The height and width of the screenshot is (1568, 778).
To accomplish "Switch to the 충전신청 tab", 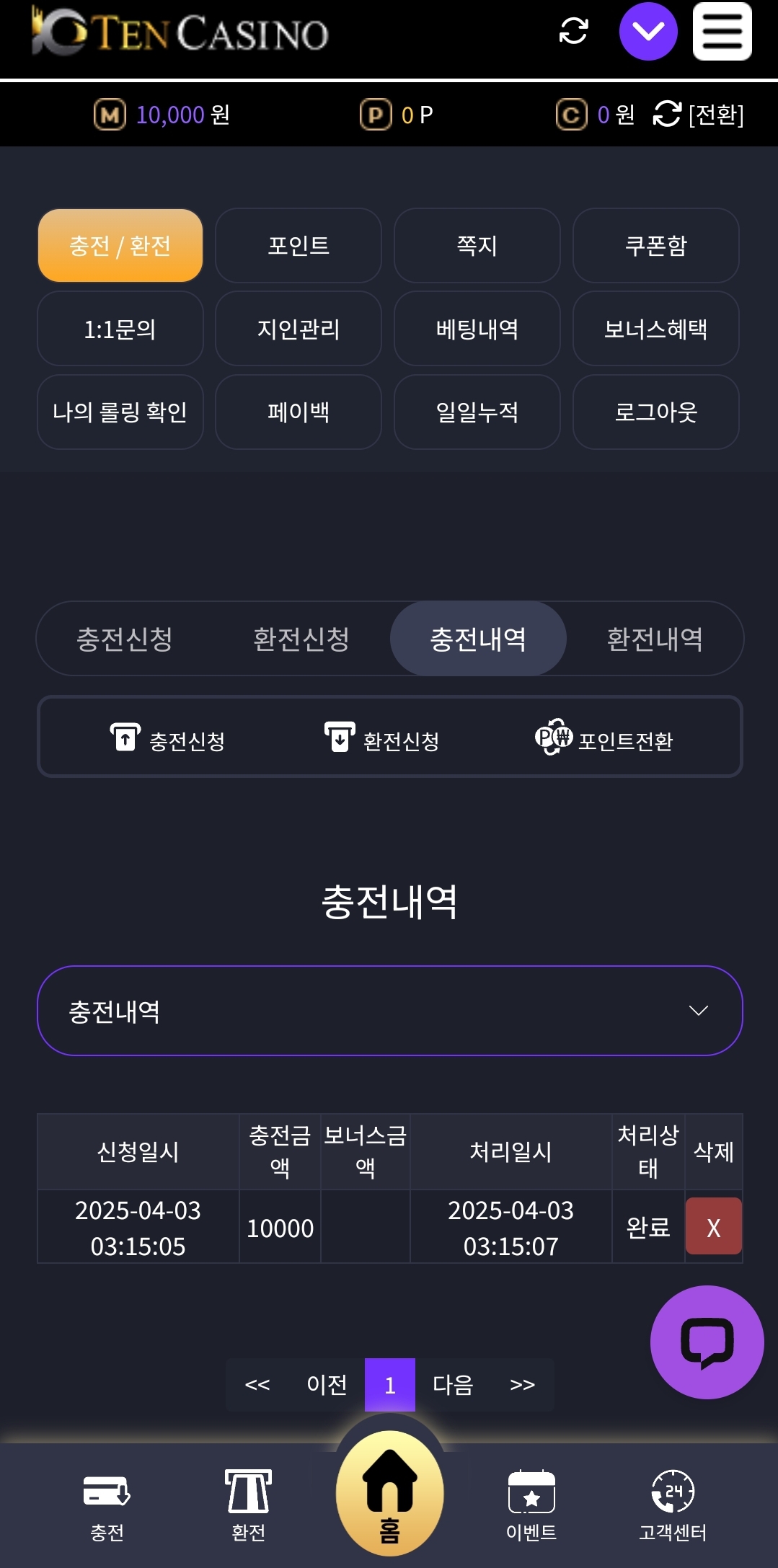I will point(125,639).
